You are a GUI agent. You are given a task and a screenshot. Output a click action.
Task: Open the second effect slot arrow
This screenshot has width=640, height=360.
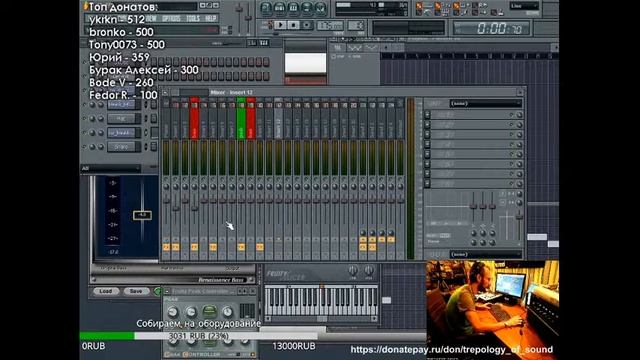pos(427,125)
